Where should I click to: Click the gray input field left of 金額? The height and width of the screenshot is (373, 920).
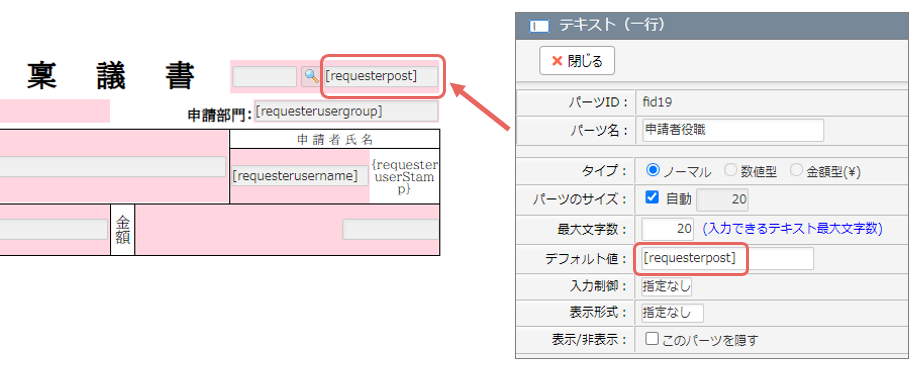pos(54,229)
